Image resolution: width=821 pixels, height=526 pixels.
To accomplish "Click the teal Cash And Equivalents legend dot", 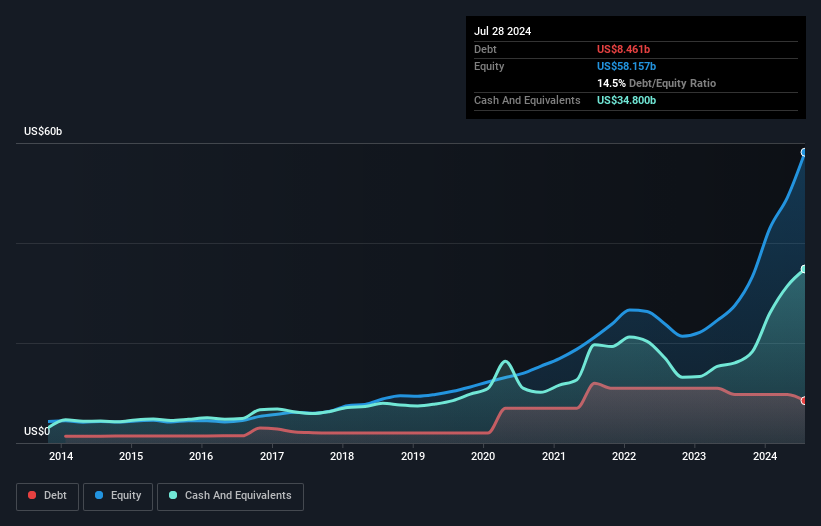I will (173, 495).
